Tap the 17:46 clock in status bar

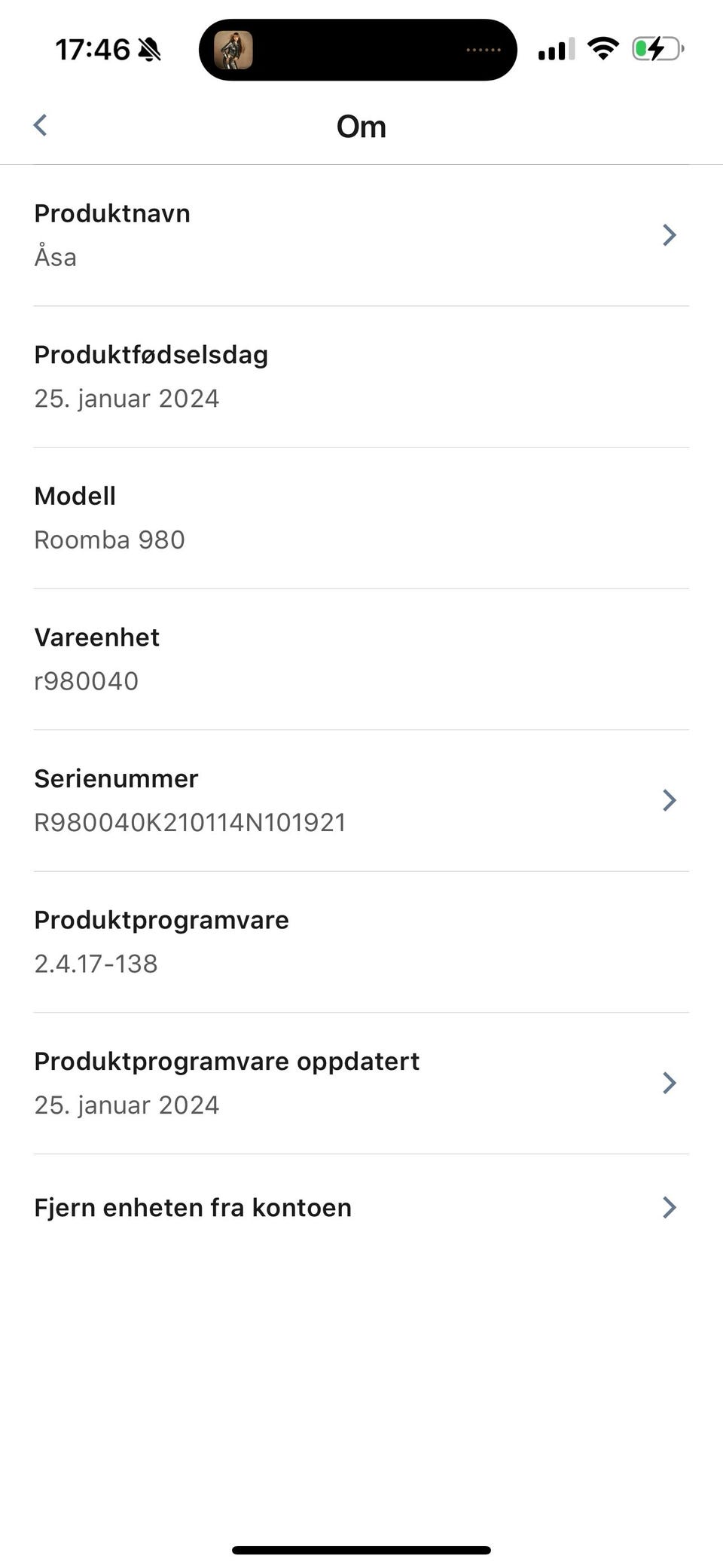pyautogui.click(x=92, y=50)
